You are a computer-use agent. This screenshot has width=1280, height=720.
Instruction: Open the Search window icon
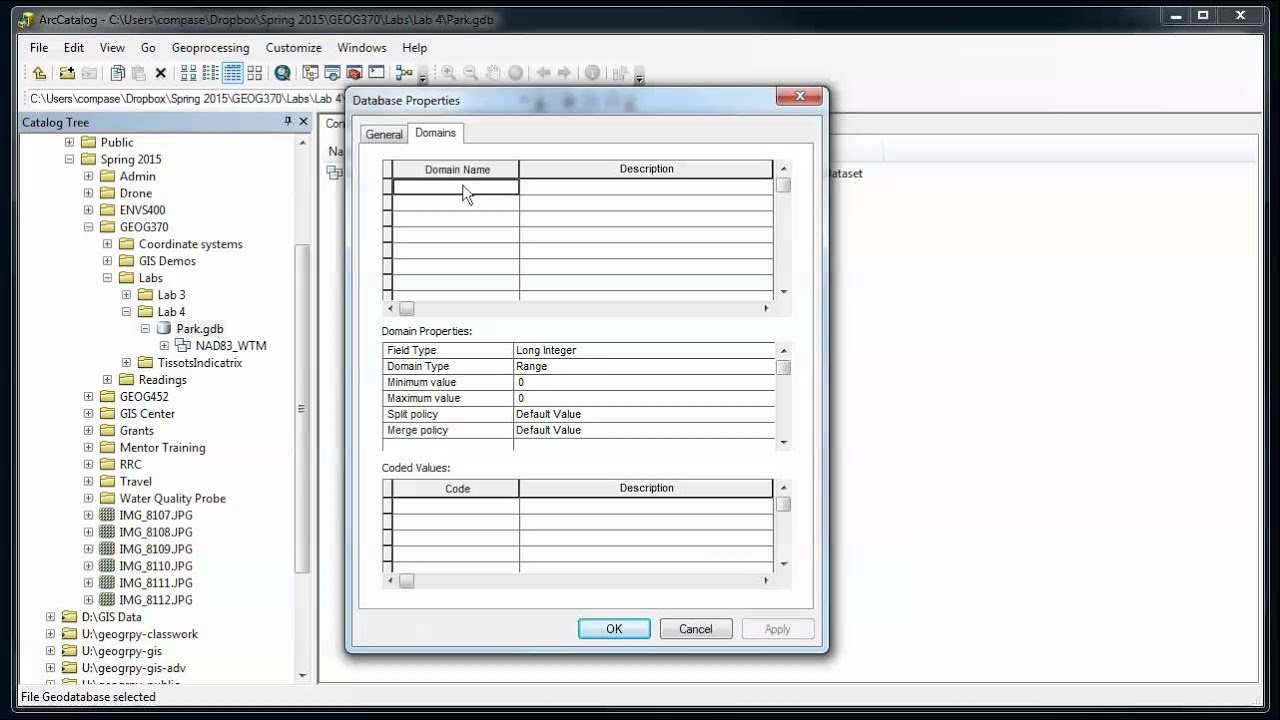pos(332,73)
